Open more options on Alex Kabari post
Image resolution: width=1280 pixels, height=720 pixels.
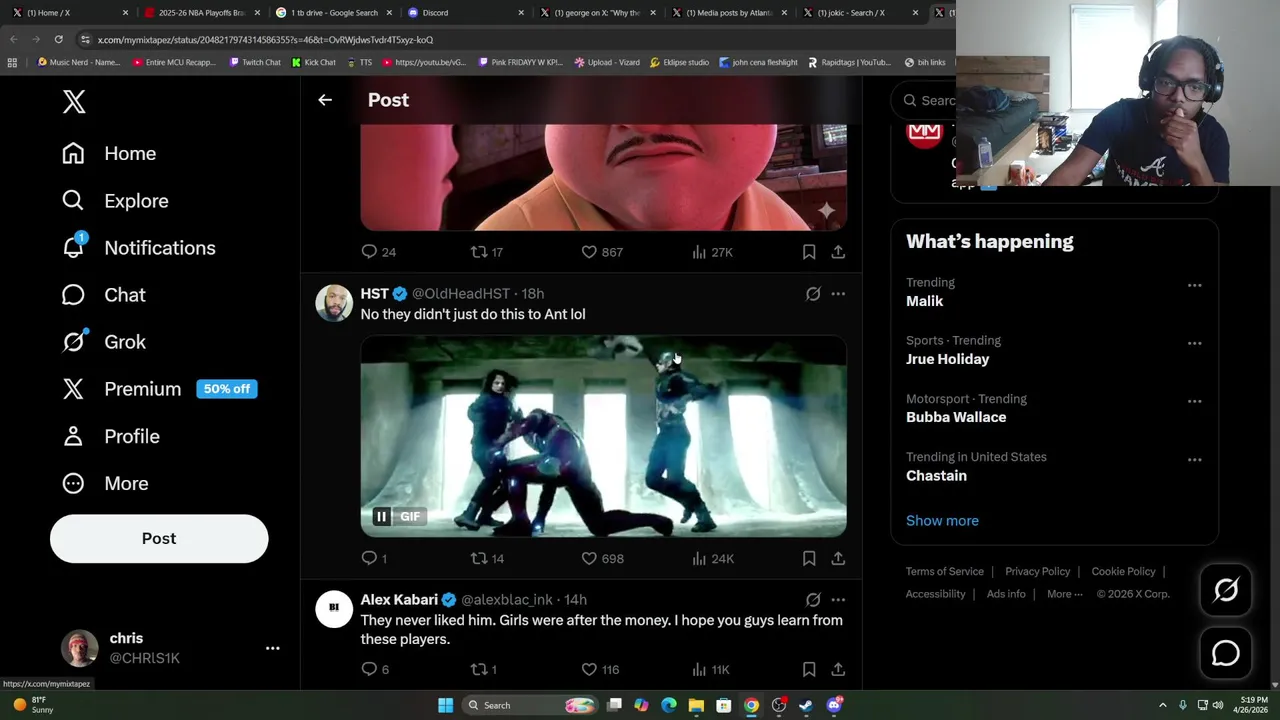pos(838,600)
